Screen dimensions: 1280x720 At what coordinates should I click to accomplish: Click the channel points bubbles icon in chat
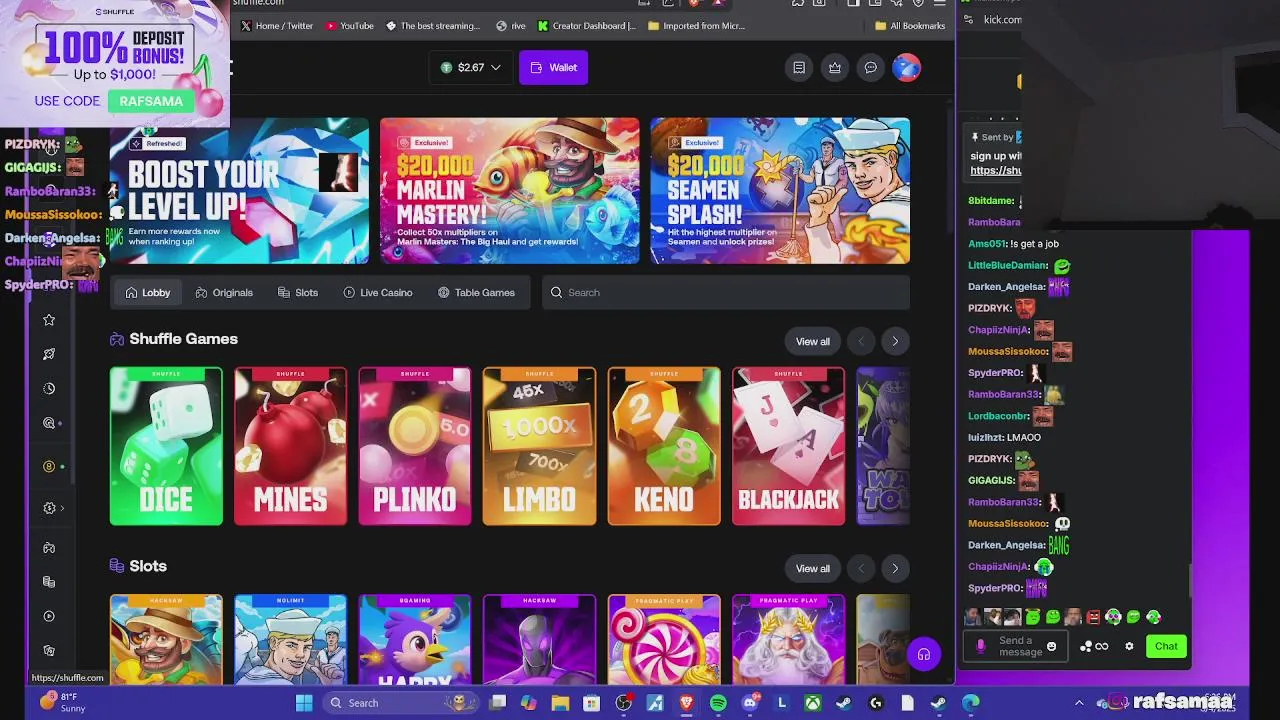coord(1086,646)
